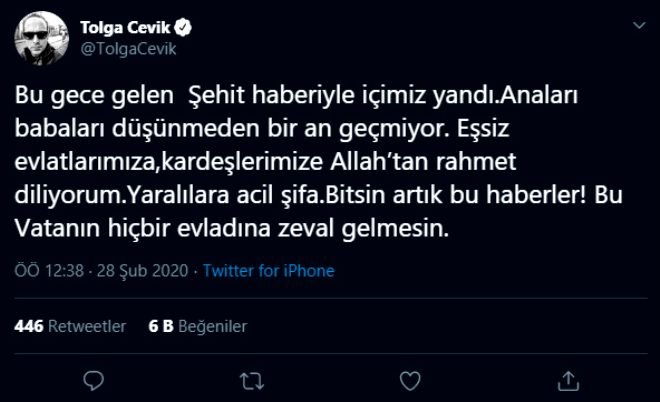The height and width of the screenshot is (402, 660).
Task: Click the ÖÖ 12:38 timestamp
Action: point(50,271)
